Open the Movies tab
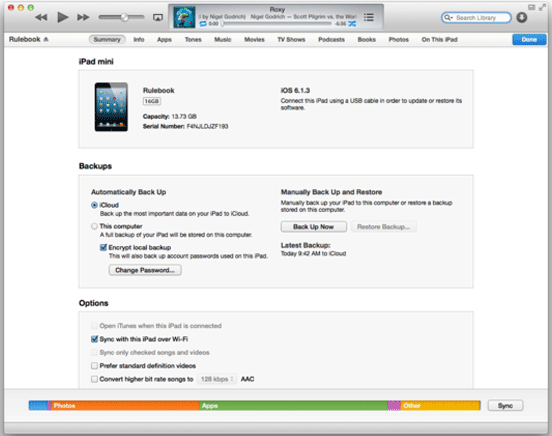This screenshot has width=552, height=436. coord(255,39)
